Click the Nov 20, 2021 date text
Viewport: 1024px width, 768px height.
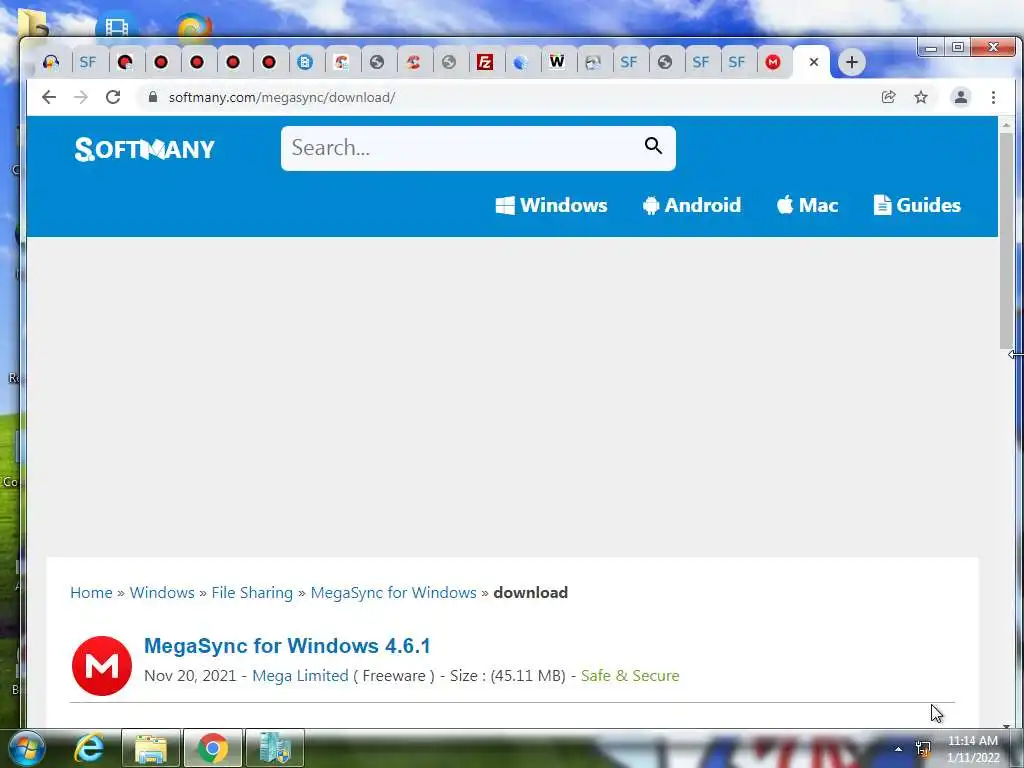click(190, 675)
